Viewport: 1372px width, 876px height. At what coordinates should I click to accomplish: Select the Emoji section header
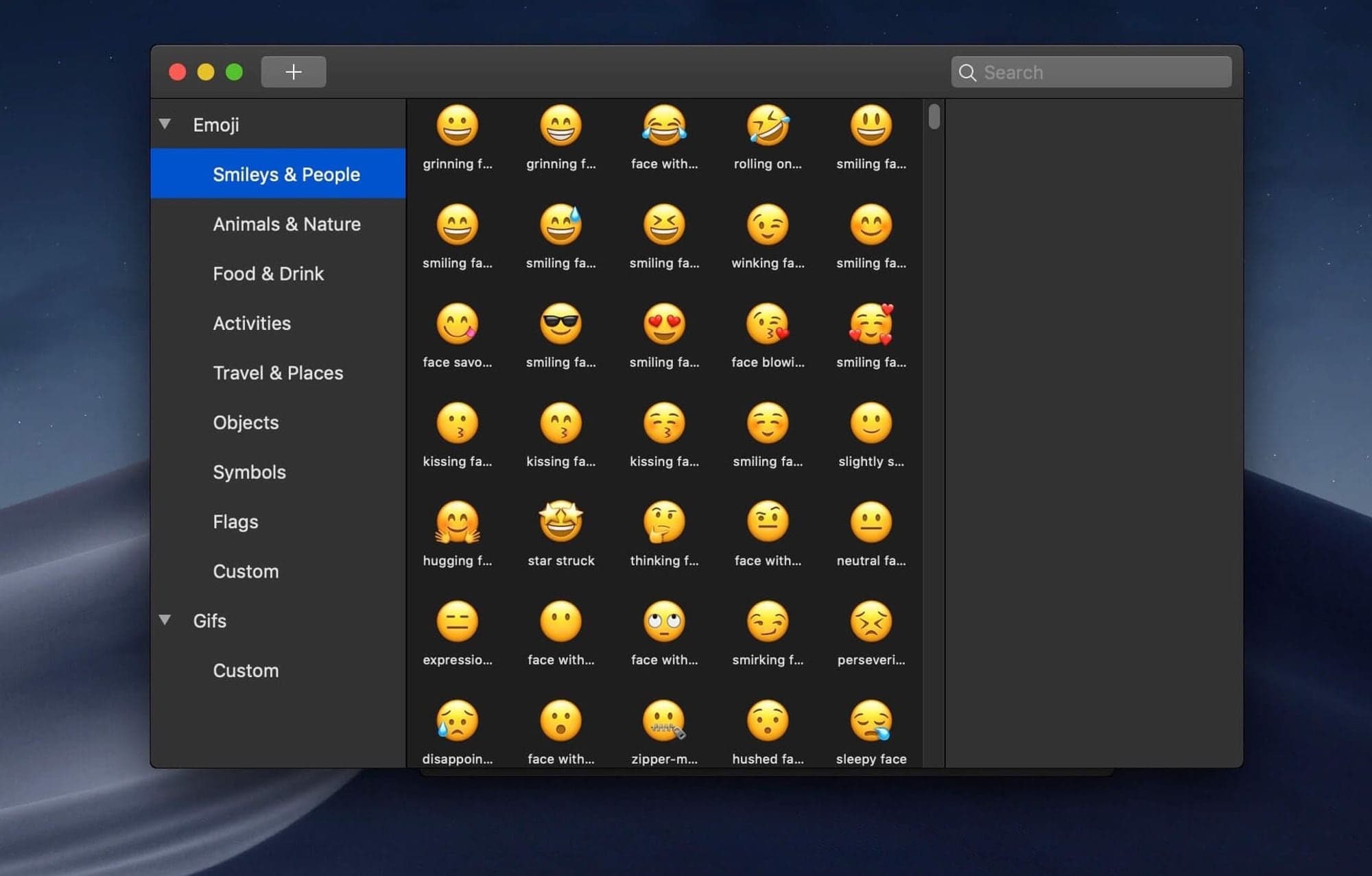click(215, 125)
